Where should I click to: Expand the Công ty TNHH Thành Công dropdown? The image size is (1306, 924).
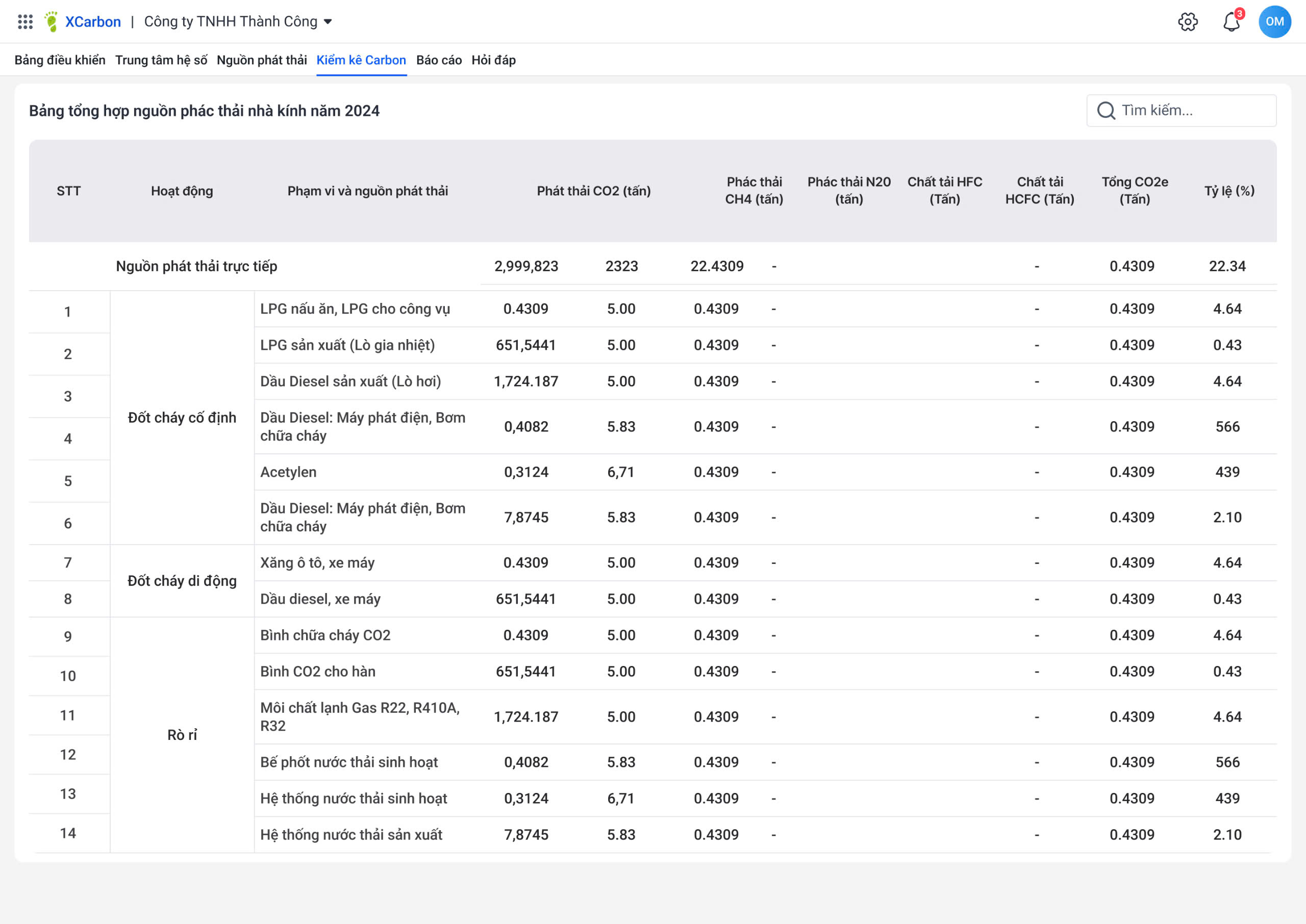tap(238, 21)
